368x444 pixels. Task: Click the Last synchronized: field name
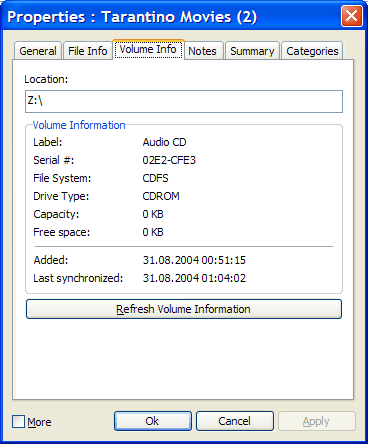click(x=78, y=278)
